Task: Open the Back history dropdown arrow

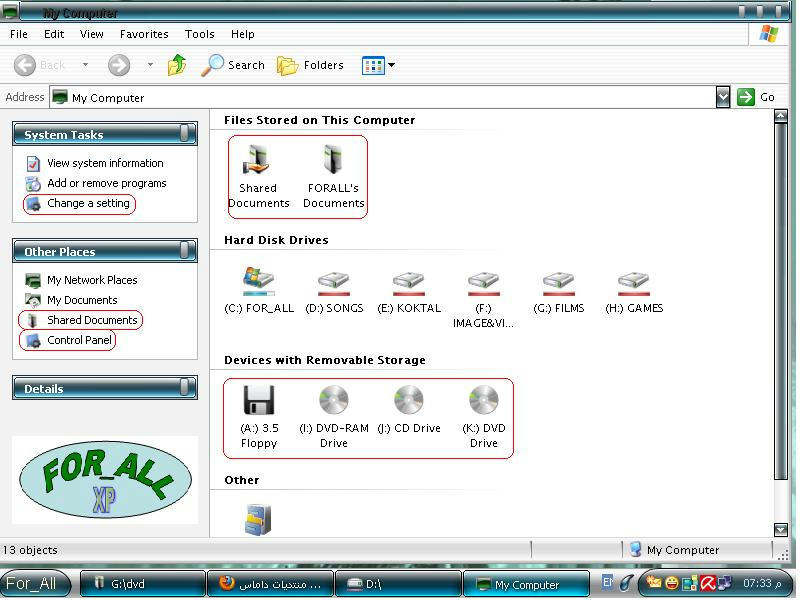Action: pyautogui.click(x=85, y=65)
